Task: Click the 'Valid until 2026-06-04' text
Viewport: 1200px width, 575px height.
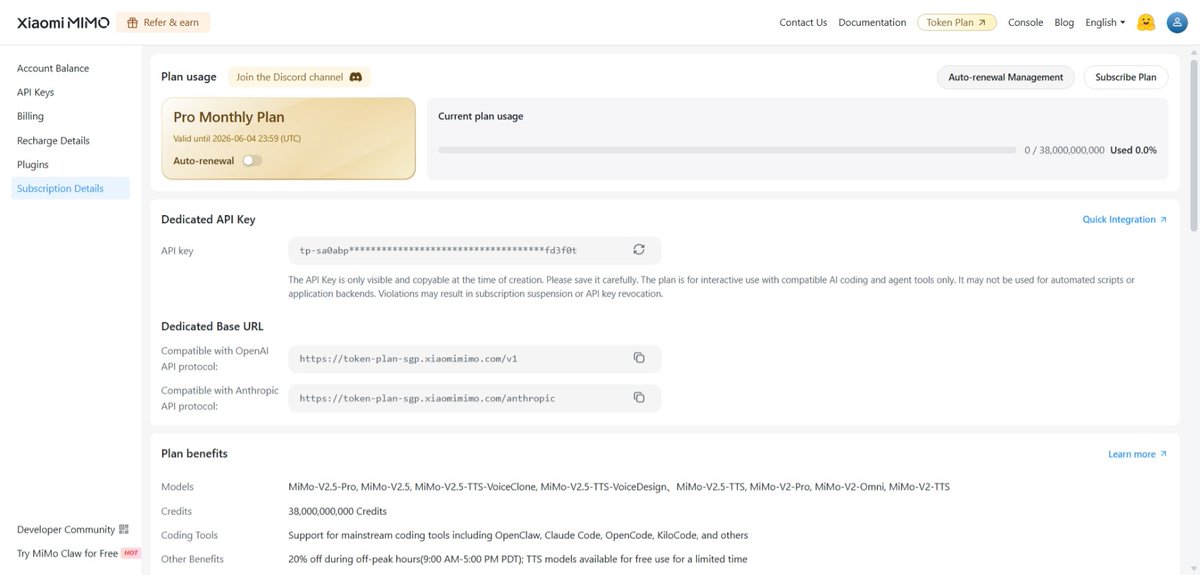Action: 235,139
